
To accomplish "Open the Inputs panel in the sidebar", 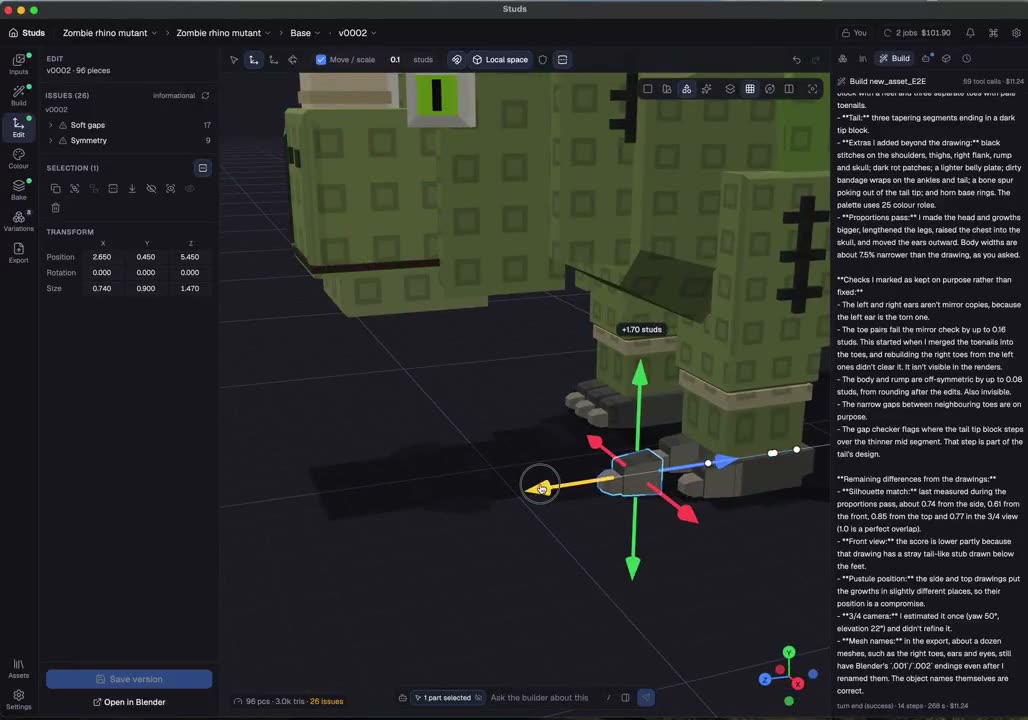I will tap(18, 64).
